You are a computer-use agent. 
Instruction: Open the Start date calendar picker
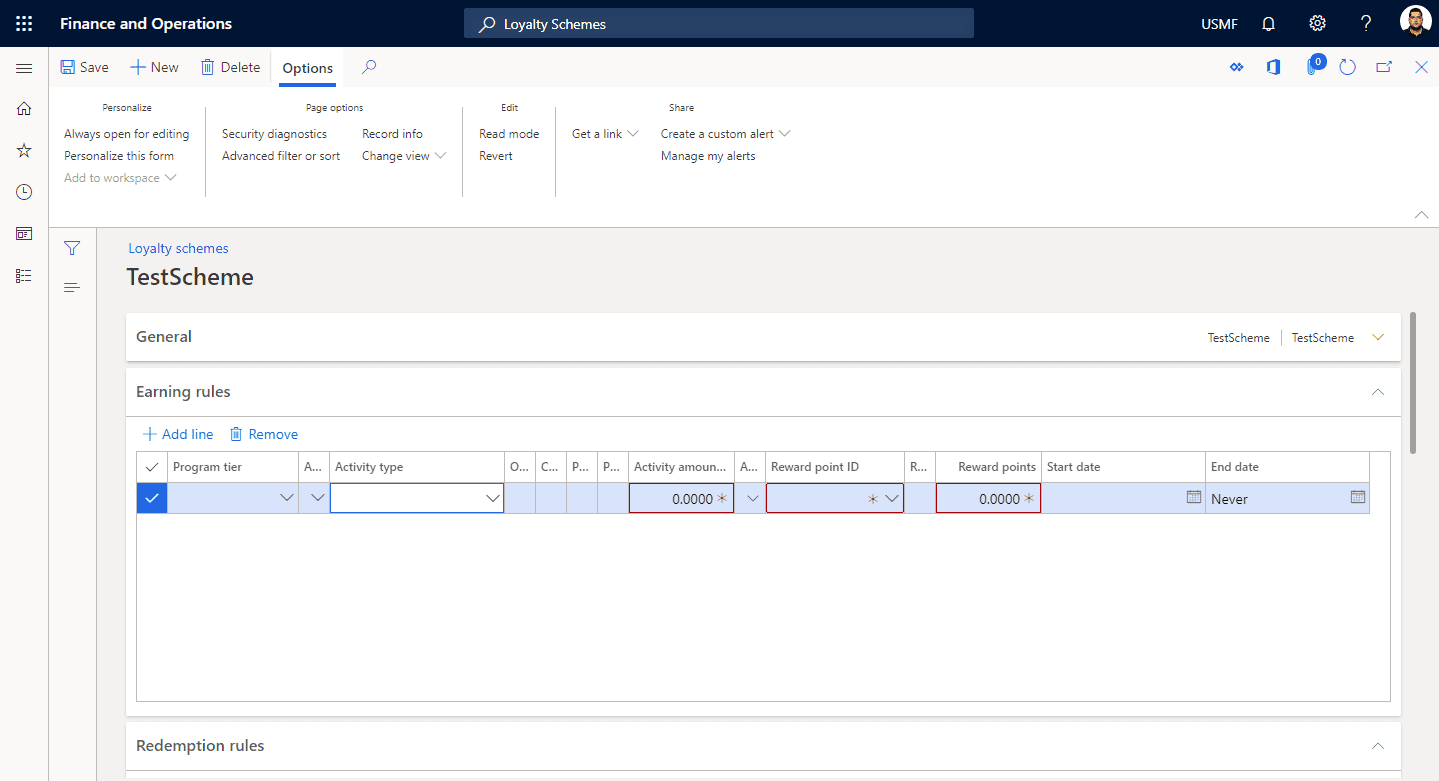pyautogui.click(x=1193, y=497)
